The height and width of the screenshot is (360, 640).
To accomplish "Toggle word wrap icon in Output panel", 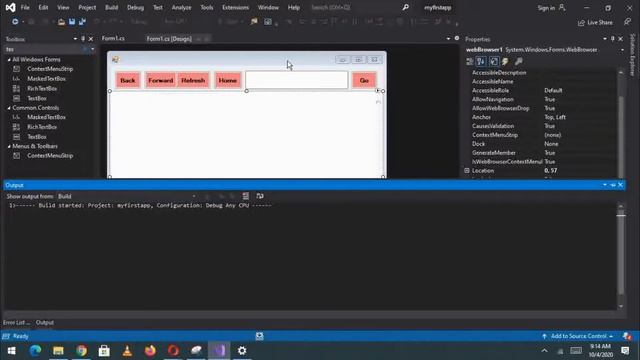I will coord(260,196).
